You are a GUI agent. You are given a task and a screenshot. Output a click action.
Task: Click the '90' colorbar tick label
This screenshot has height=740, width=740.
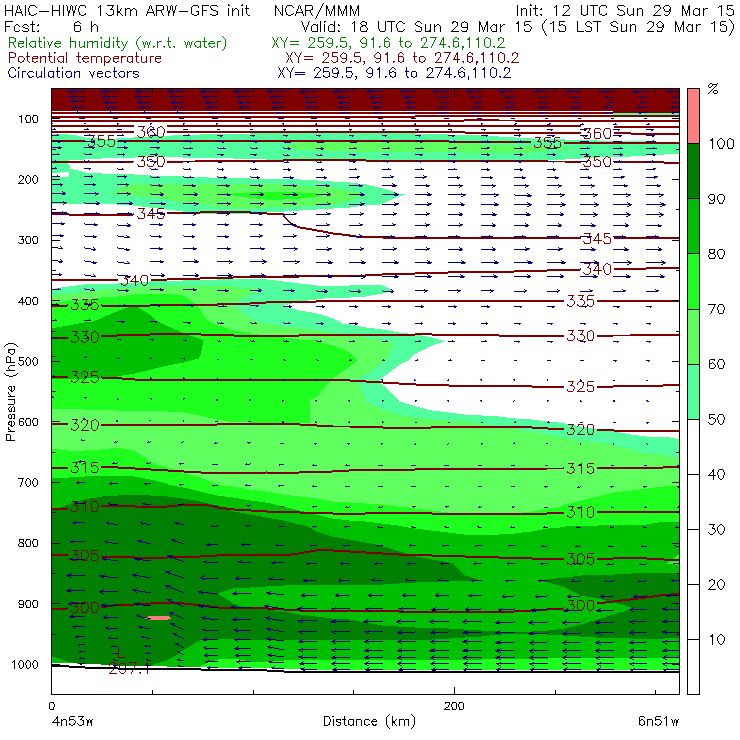click(716, 199)
